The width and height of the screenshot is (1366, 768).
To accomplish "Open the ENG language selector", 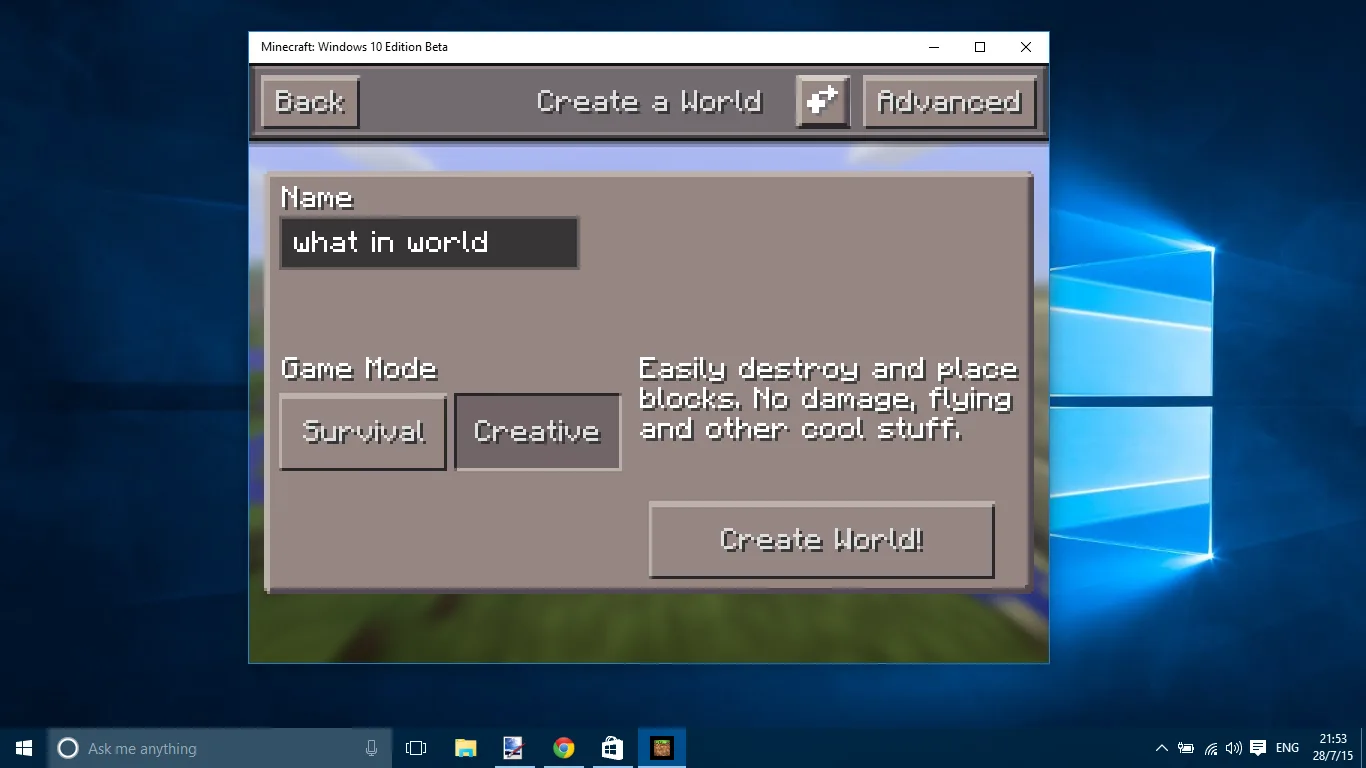I will click(x=1287, y=748).
